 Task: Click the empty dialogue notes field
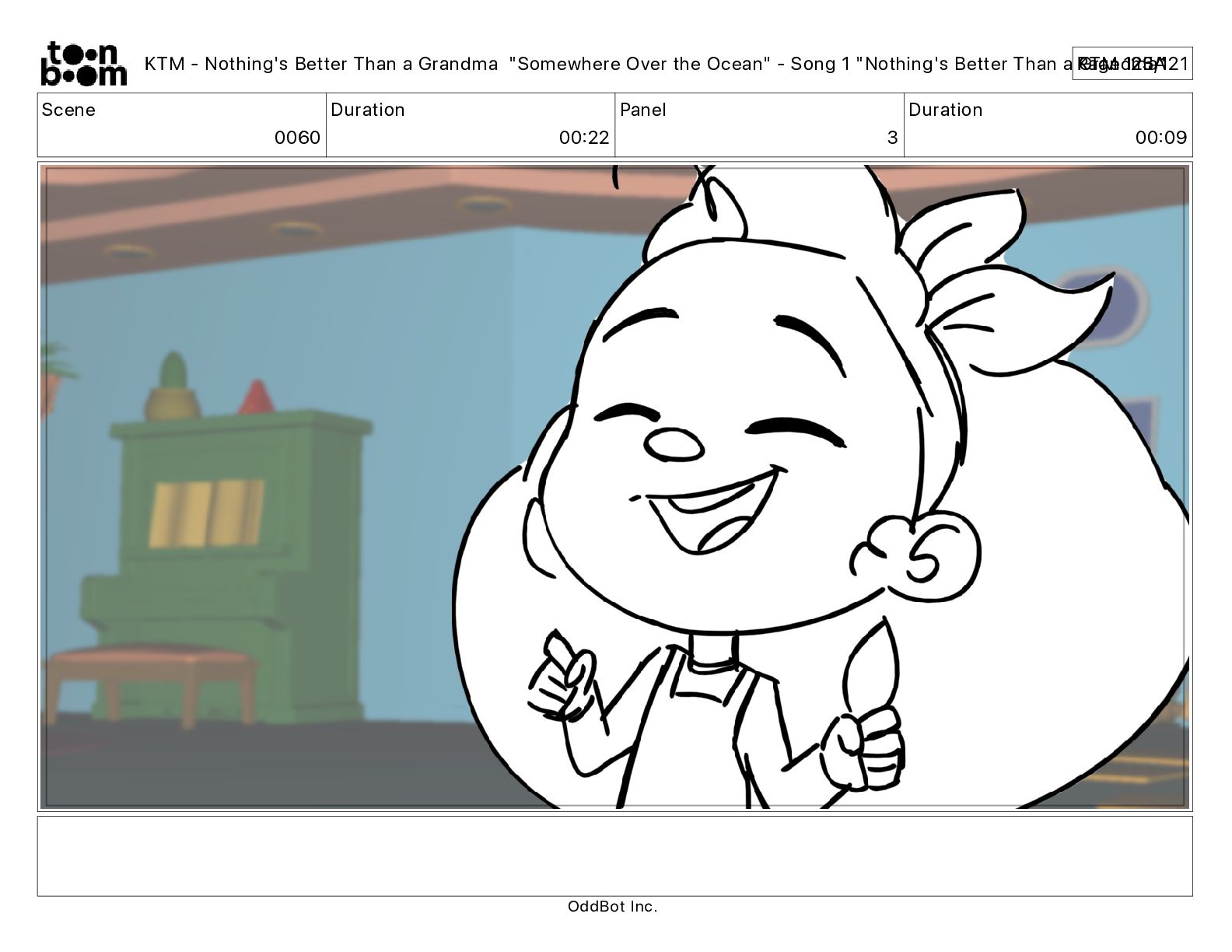(614, 856)
